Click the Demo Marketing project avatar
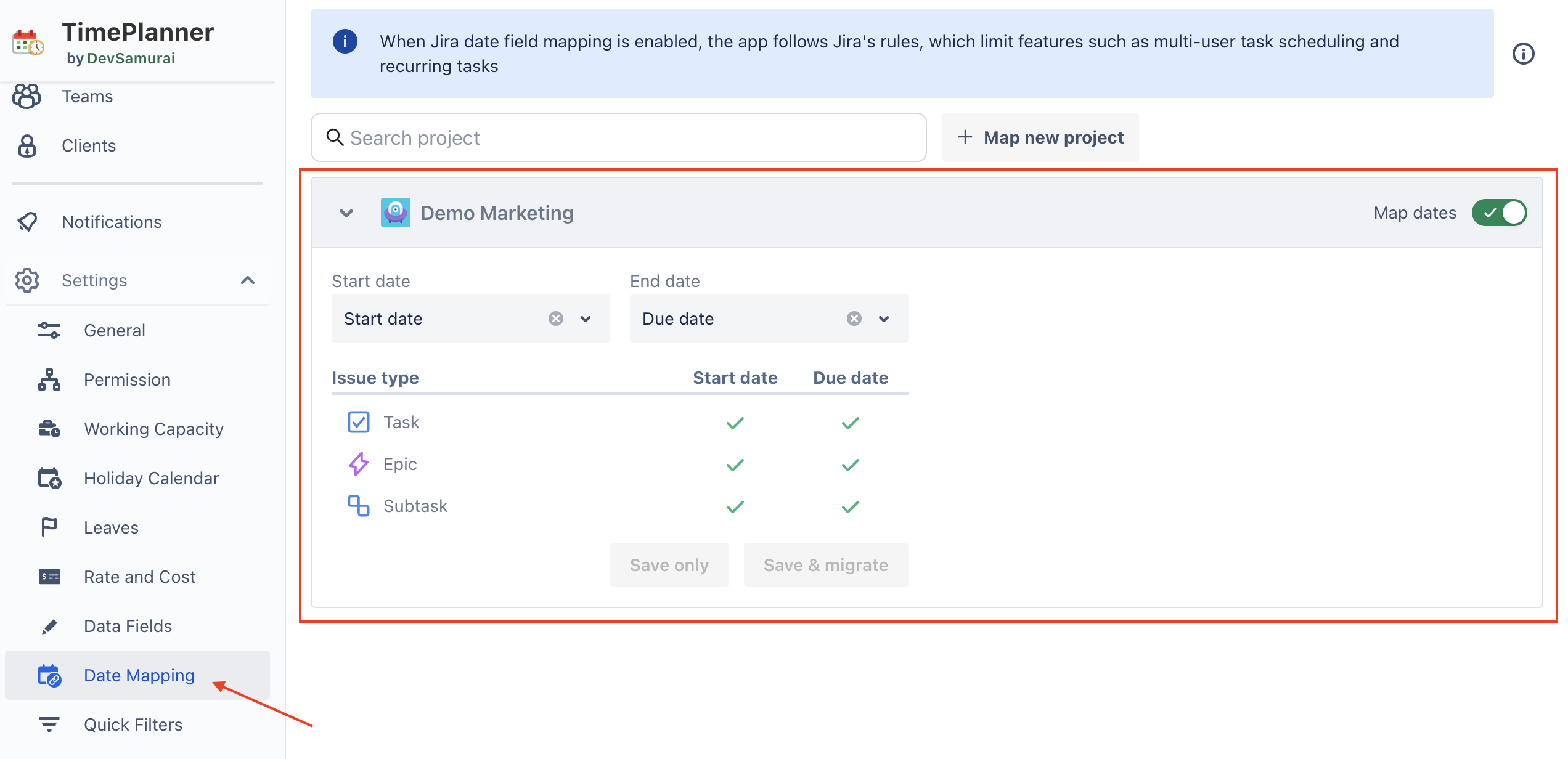This screenshot has width=1568, height=759. pyautogui.click(x=395, y=213)
